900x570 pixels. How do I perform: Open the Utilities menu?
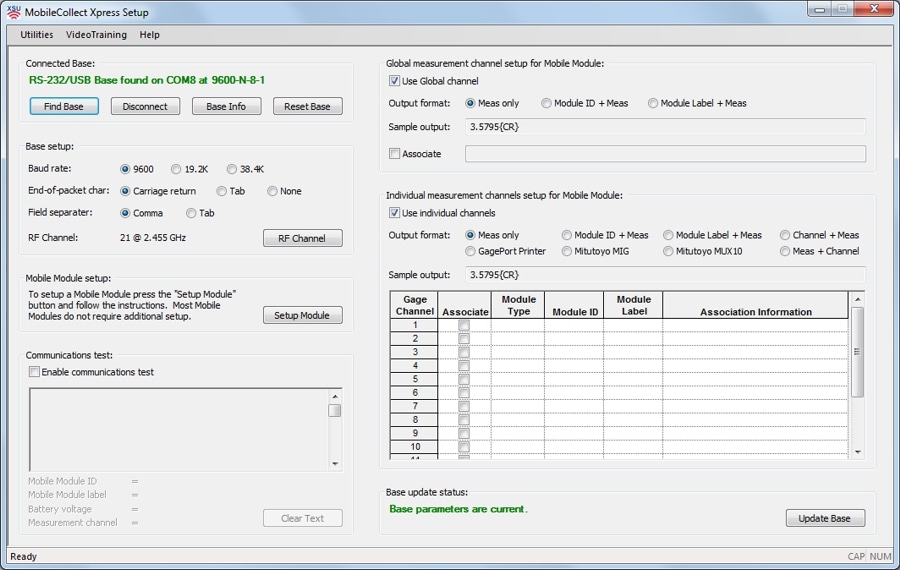click(x=37, y=34)
